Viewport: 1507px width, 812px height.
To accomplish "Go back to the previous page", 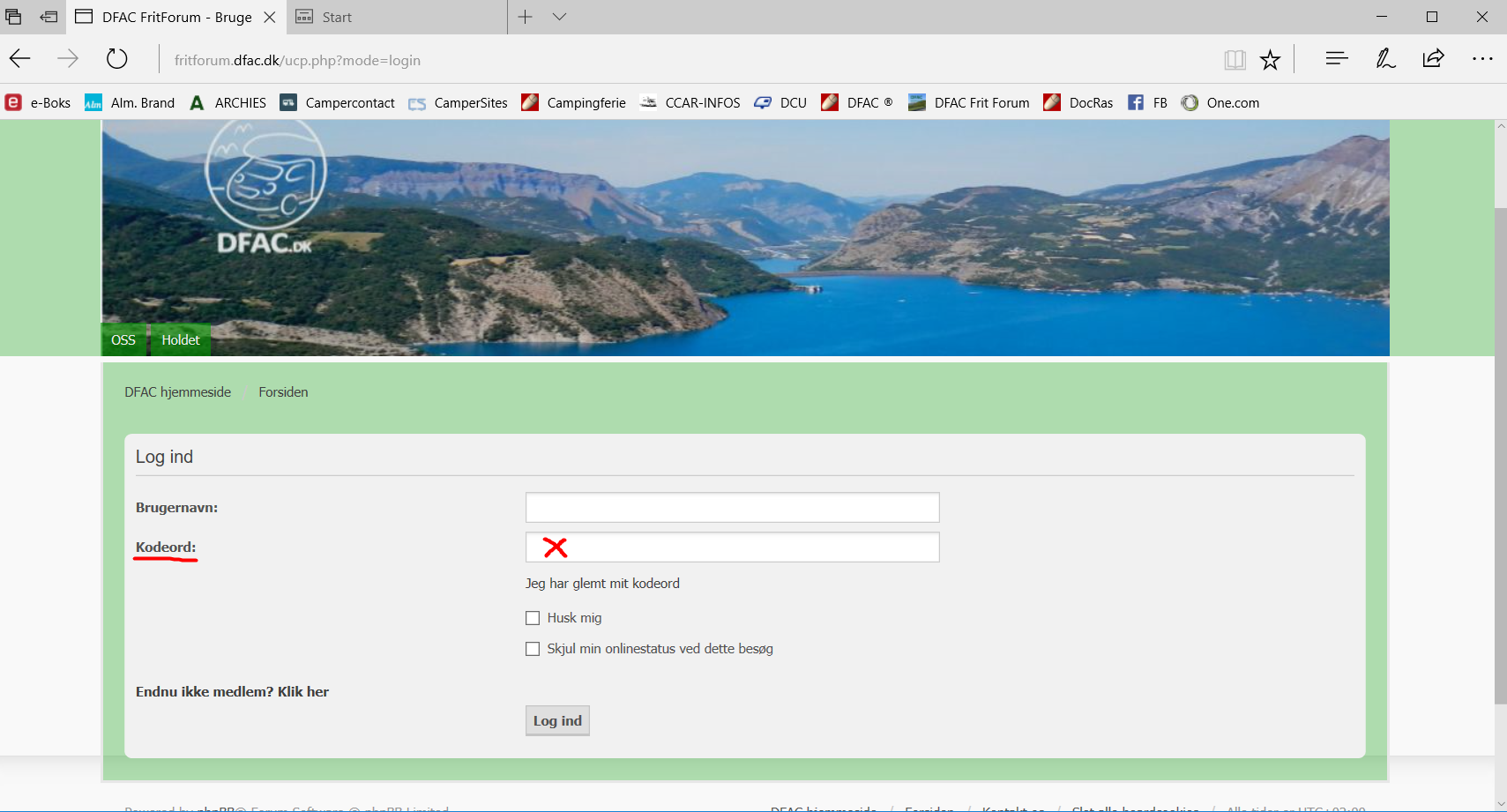I will pyautogui.click(x=19, y=59).
